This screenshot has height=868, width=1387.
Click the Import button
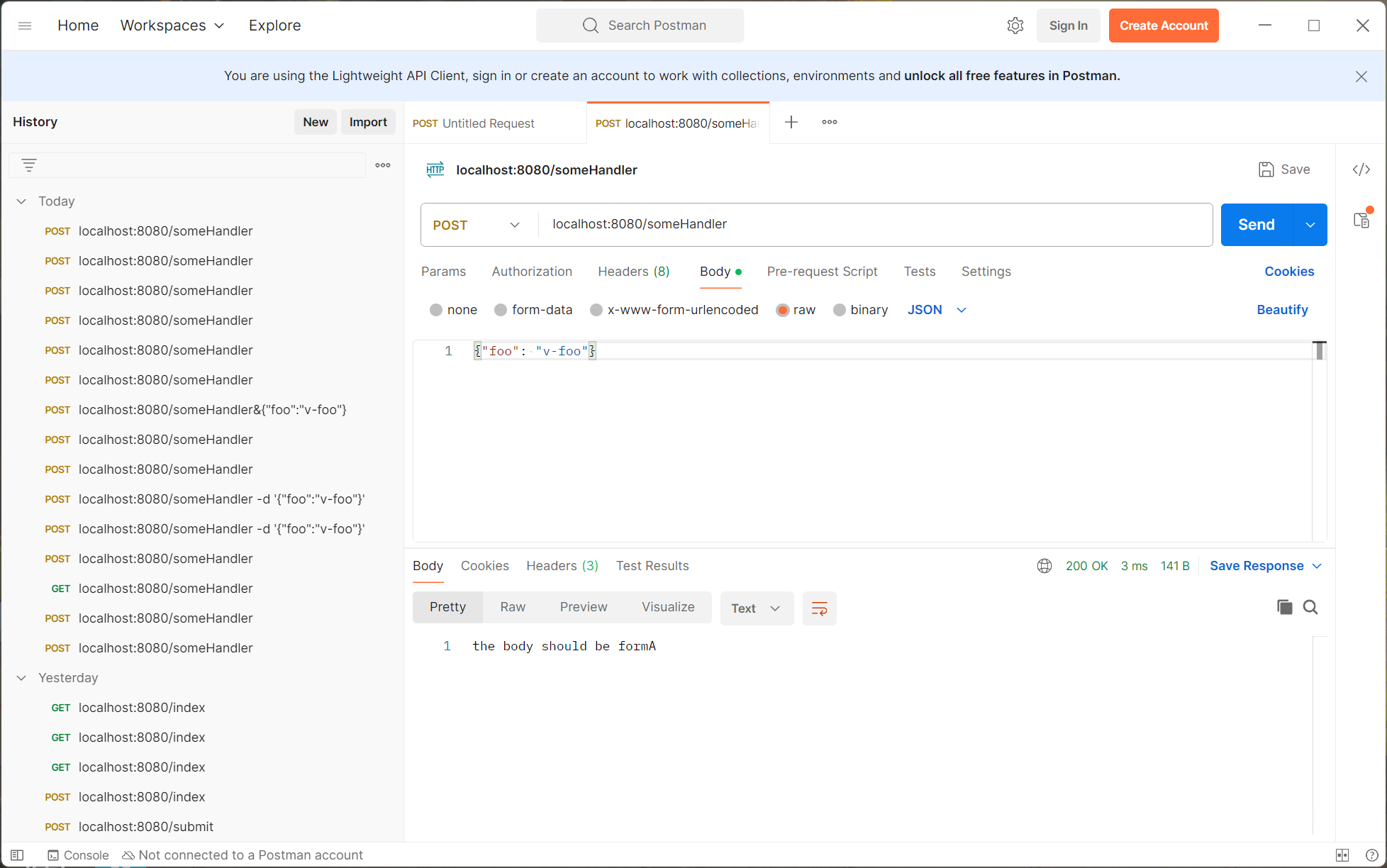368,122
